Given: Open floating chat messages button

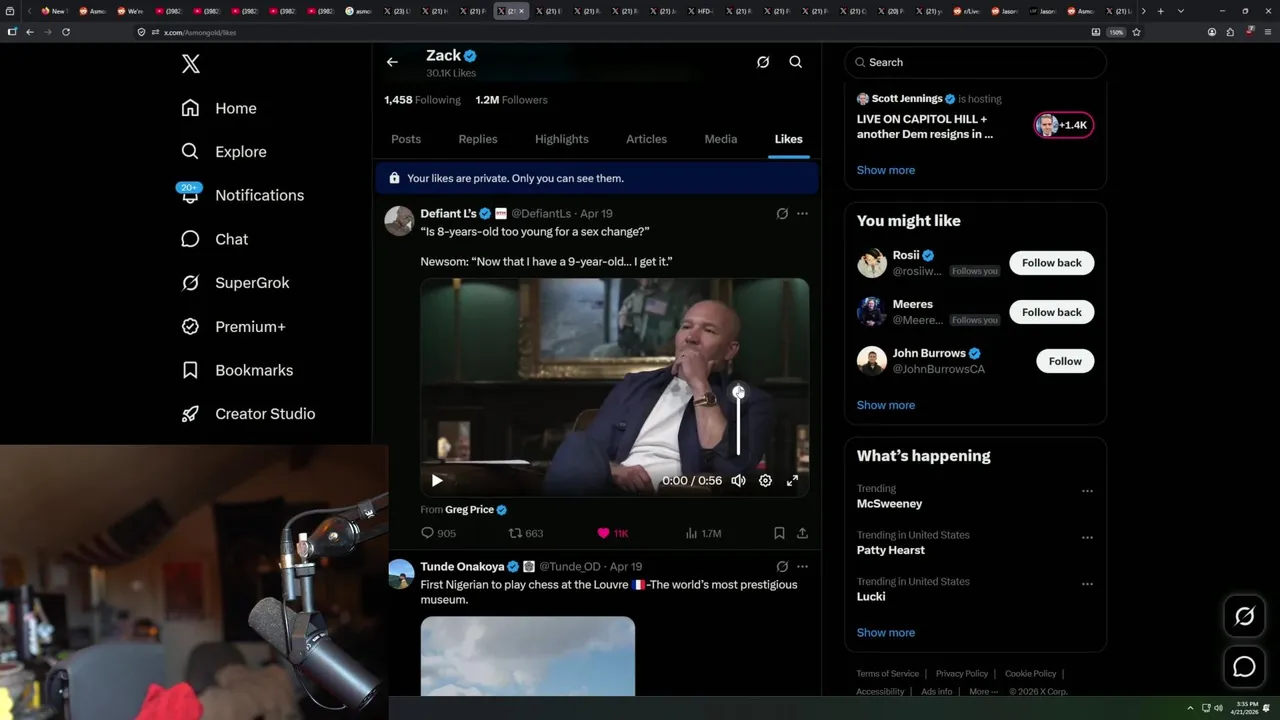Looking at the screenshot, I should [x=1244, y=666].
